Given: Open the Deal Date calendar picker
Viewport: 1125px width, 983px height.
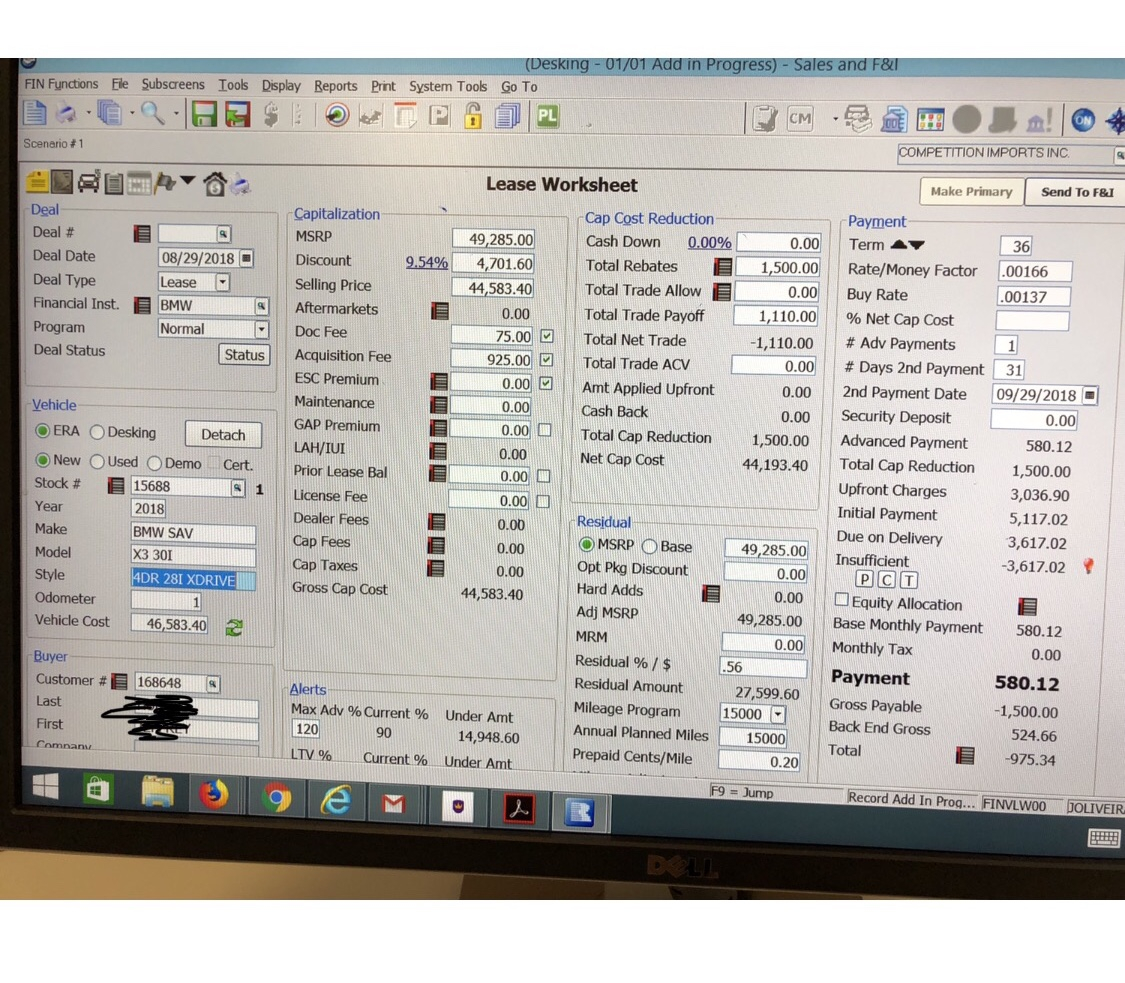Looking at the screenshot, I should pyautogui.click(x=246, y=258).
